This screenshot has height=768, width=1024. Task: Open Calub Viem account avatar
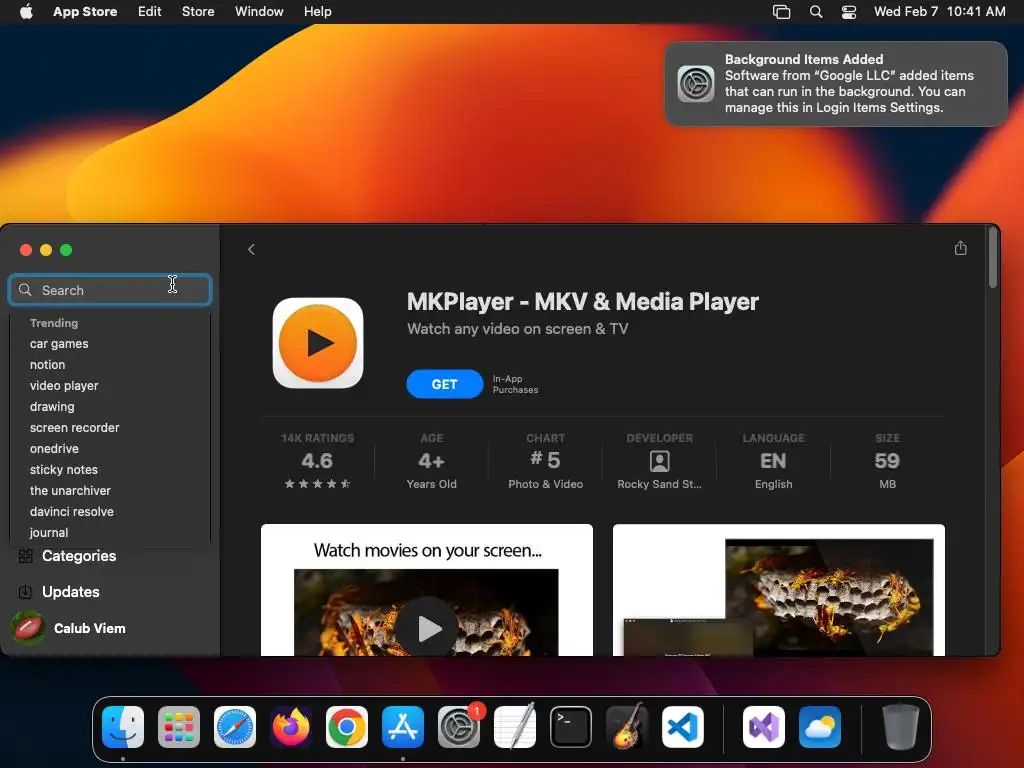coord(27,628)
